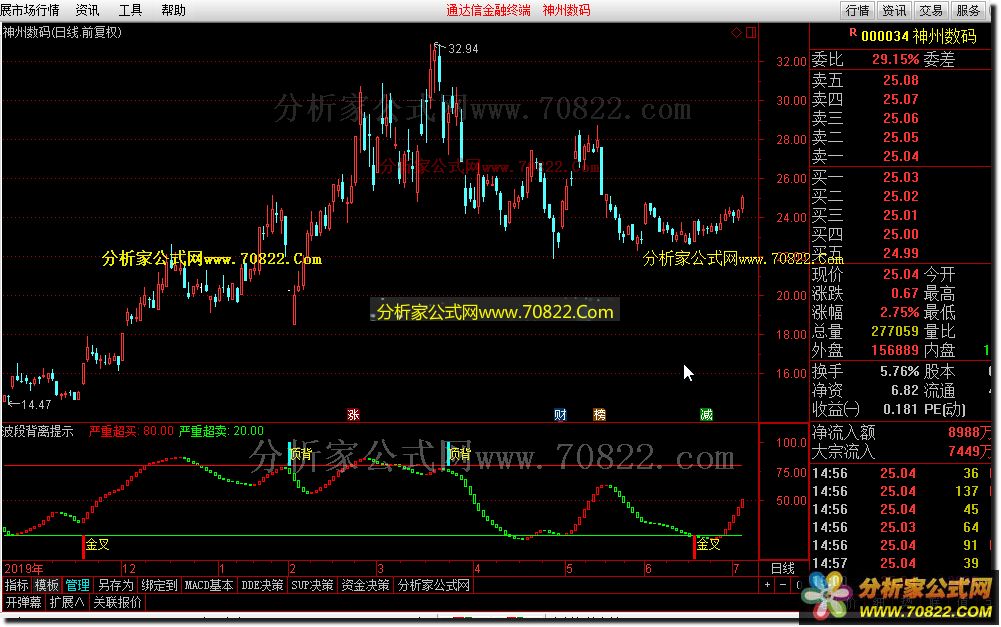
Task: Click the red R margin-trading icon
Action: [x=853, y=32]
